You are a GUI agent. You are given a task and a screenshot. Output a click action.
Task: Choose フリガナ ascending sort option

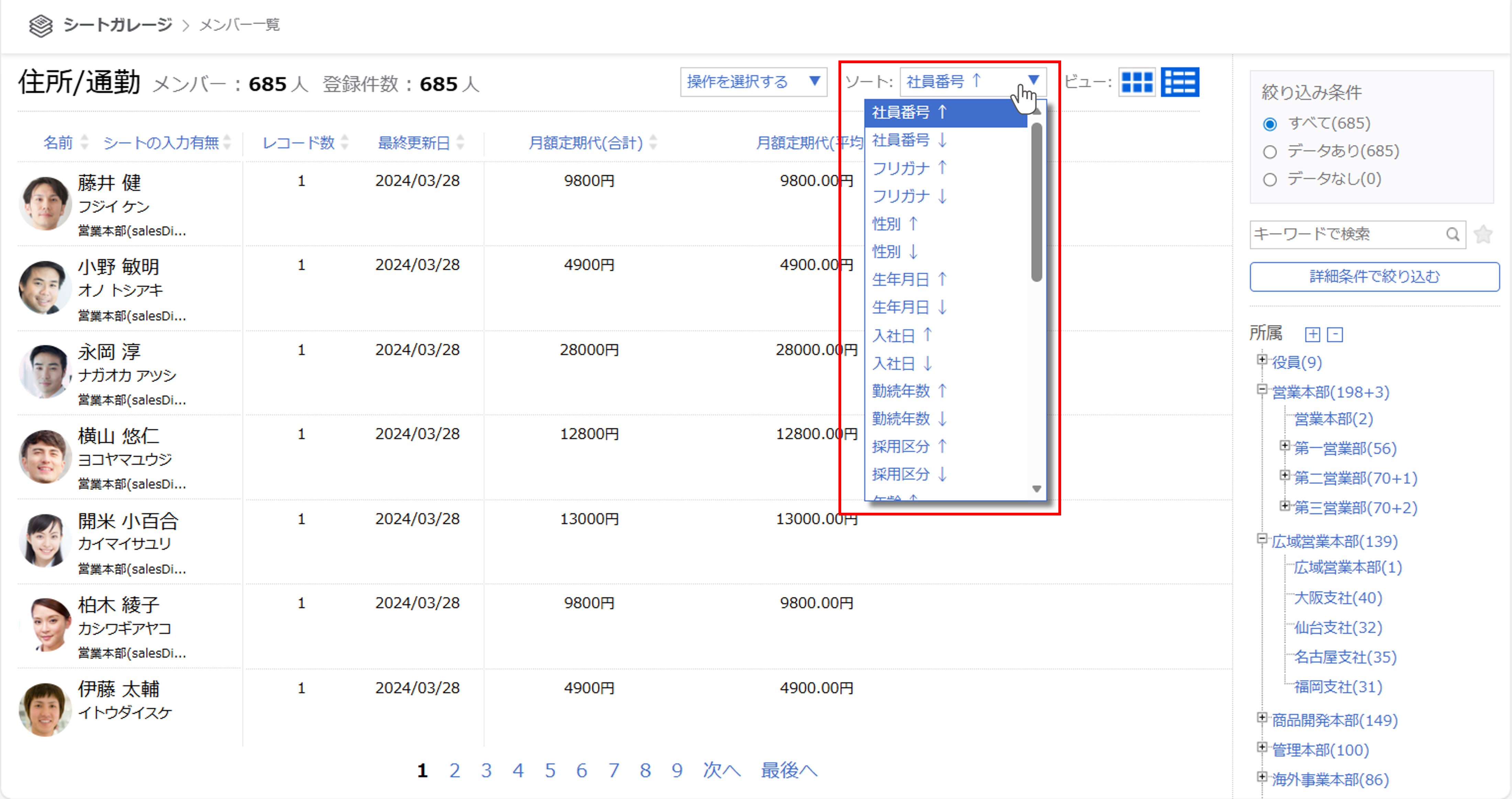click(x=909, y=168)
